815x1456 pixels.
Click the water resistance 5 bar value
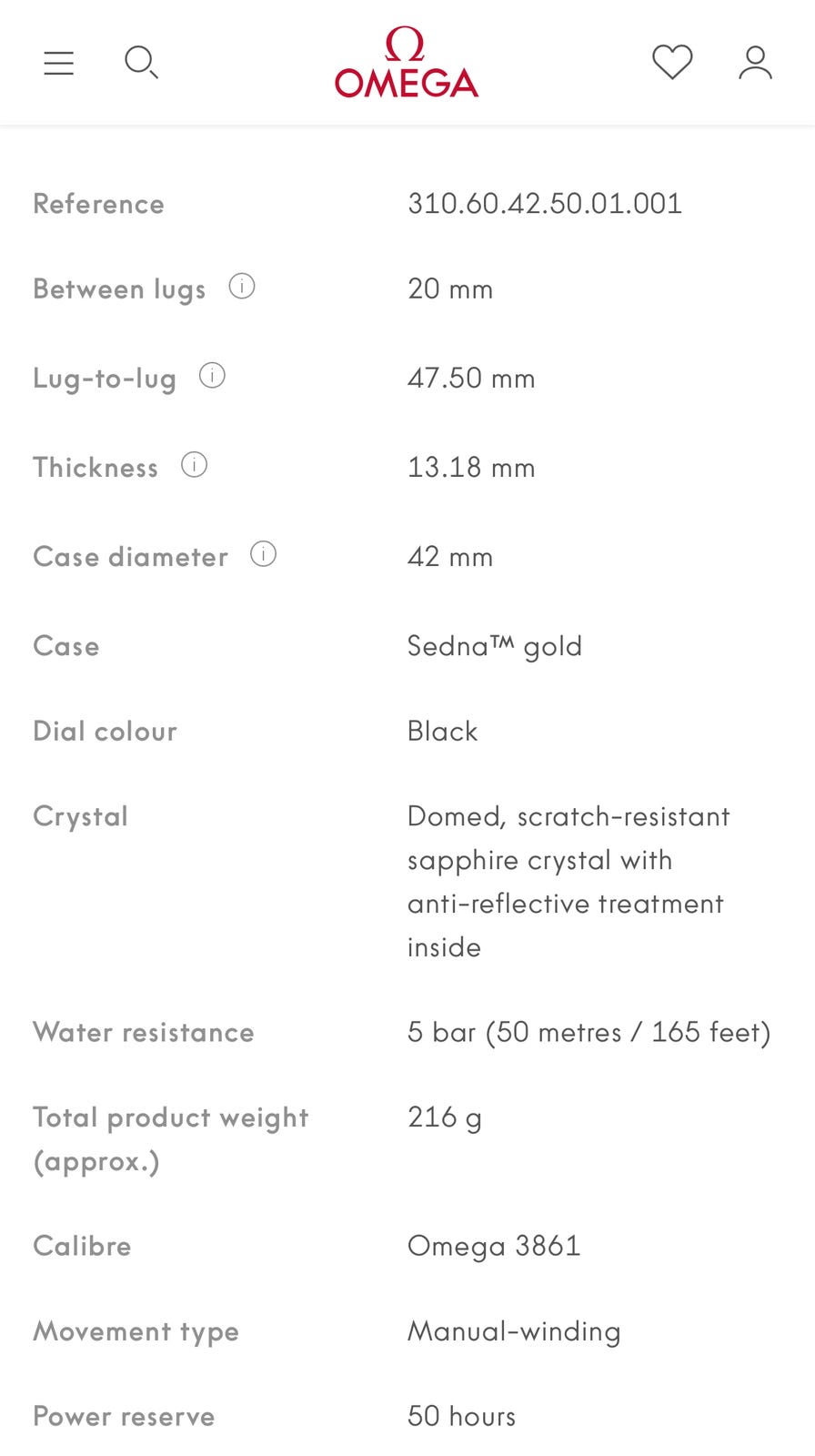[589, 1032]
